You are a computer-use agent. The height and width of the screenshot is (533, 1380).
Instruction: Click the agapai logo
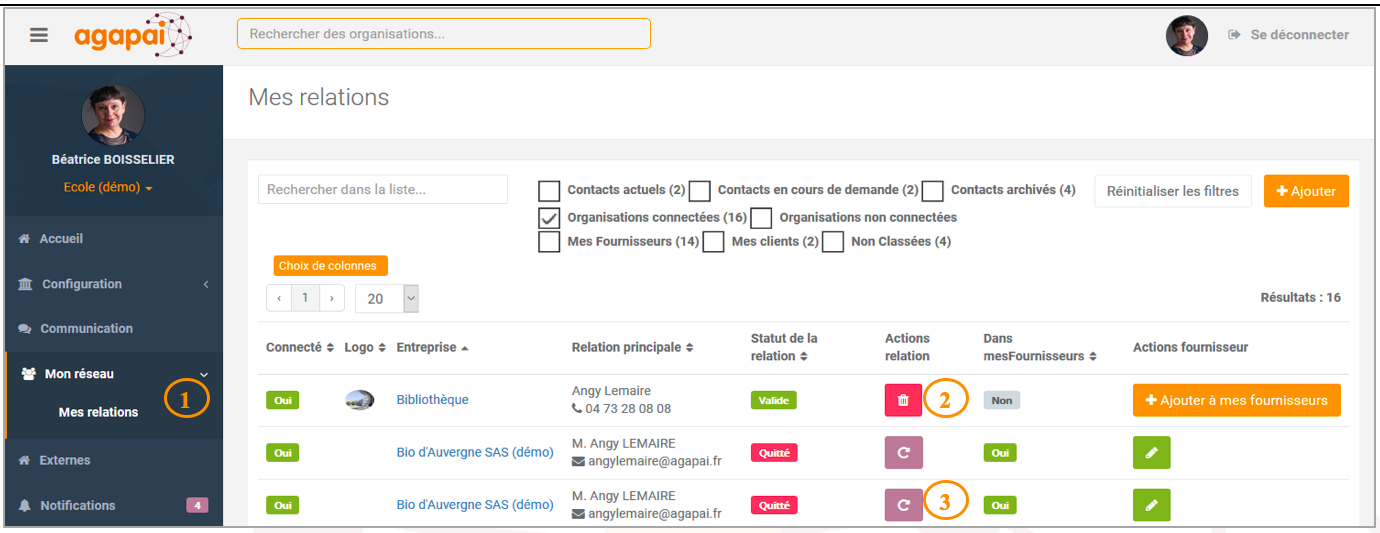pos(133,35)
